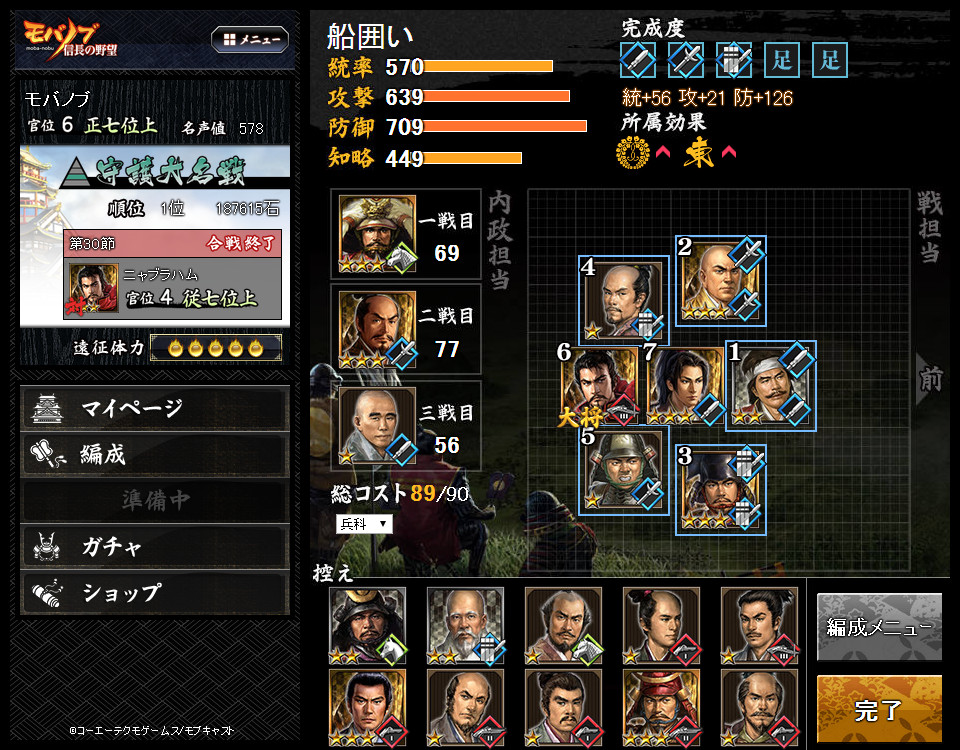Select formation unit number 2 portrait
Screen dimensions: 960x750
[721, 280]
